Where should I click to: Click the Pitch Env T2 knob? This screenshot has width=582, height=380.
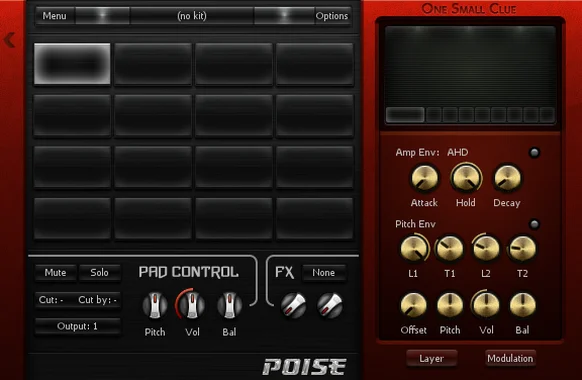[522, 249]
